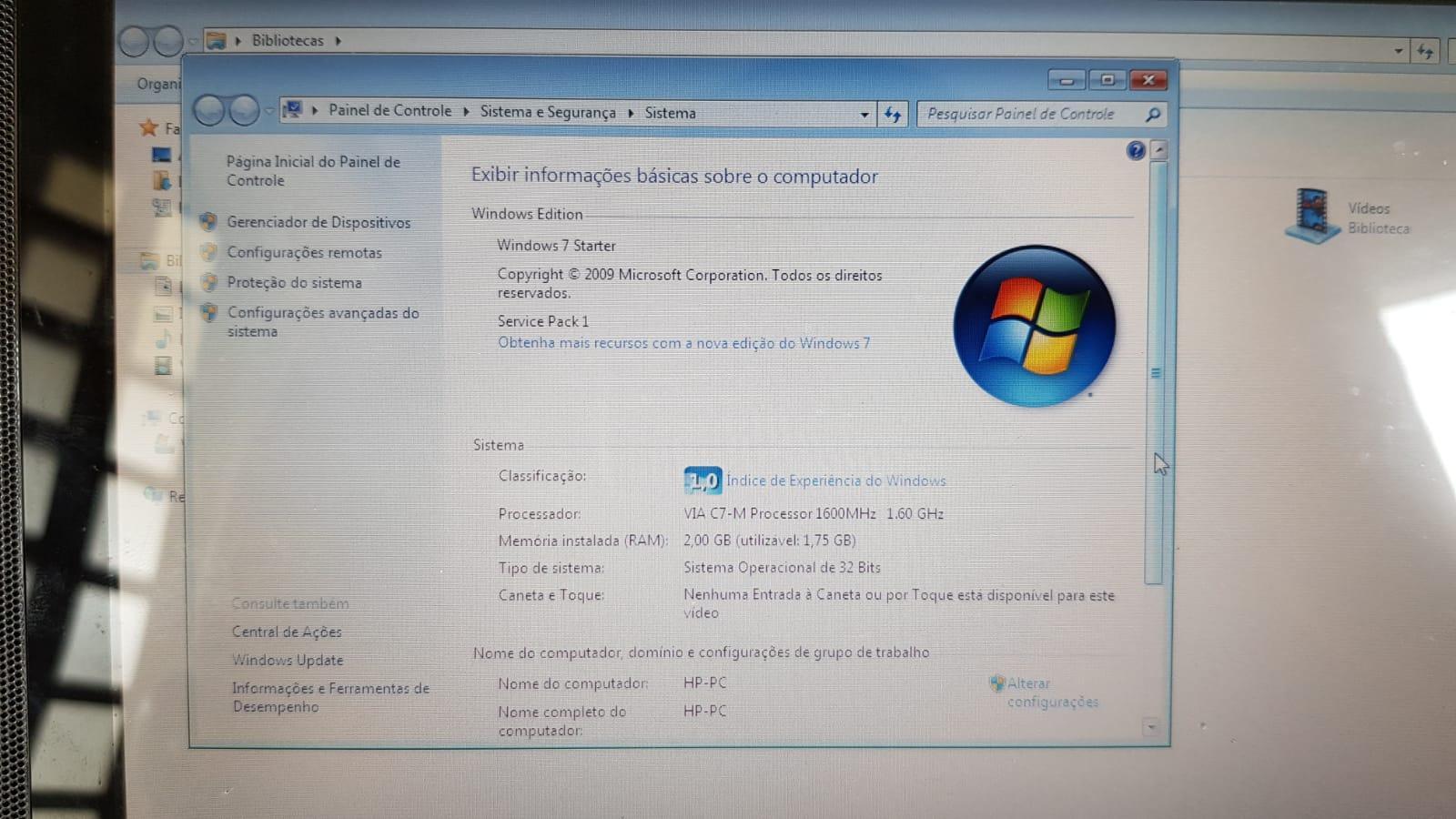Close the Sistema window
The image size is (1456, 819).
pos(1148,80)
